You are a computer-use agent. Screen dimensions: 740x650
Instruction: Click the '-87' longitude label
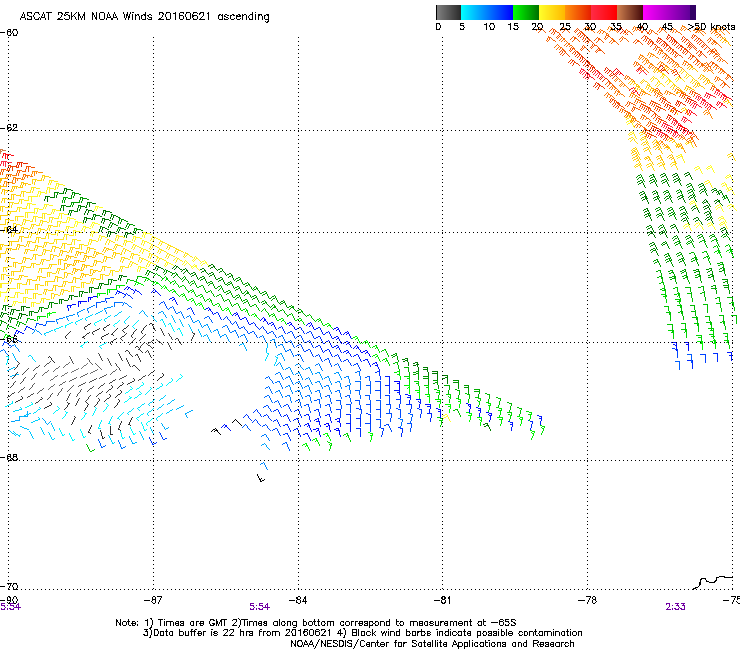153,600
